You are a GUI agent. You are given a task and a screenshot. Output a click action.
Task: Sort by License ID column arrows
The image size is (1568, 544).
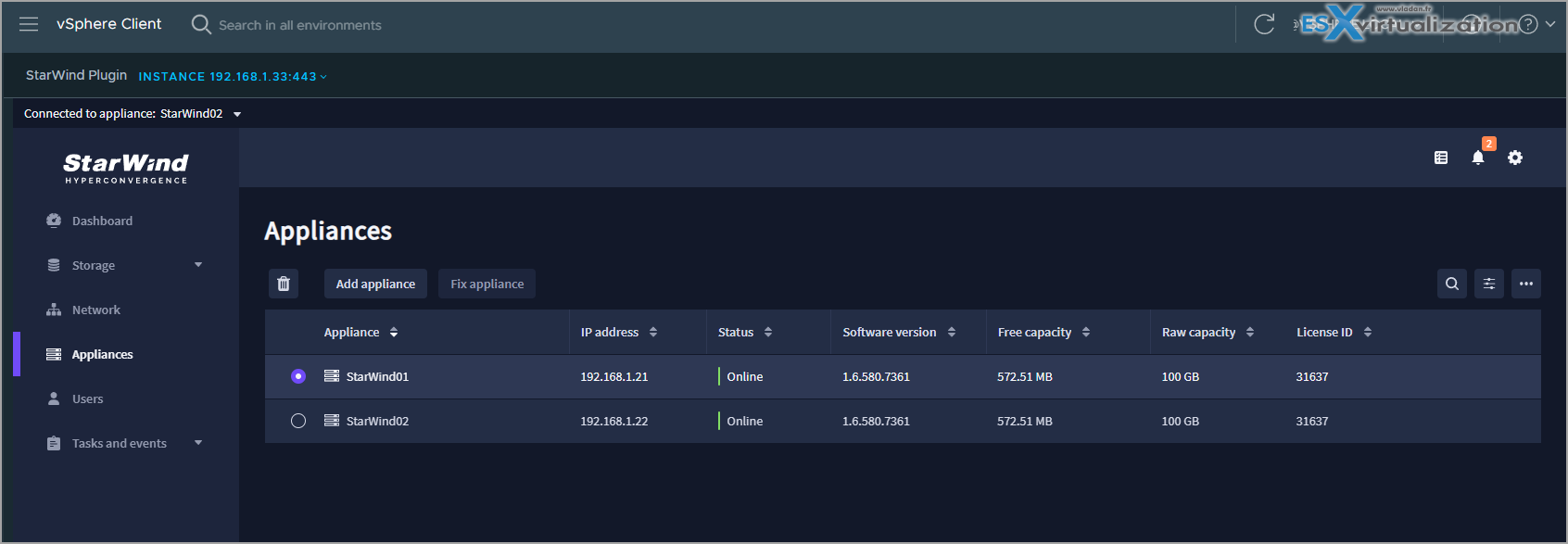point(1368,332)
